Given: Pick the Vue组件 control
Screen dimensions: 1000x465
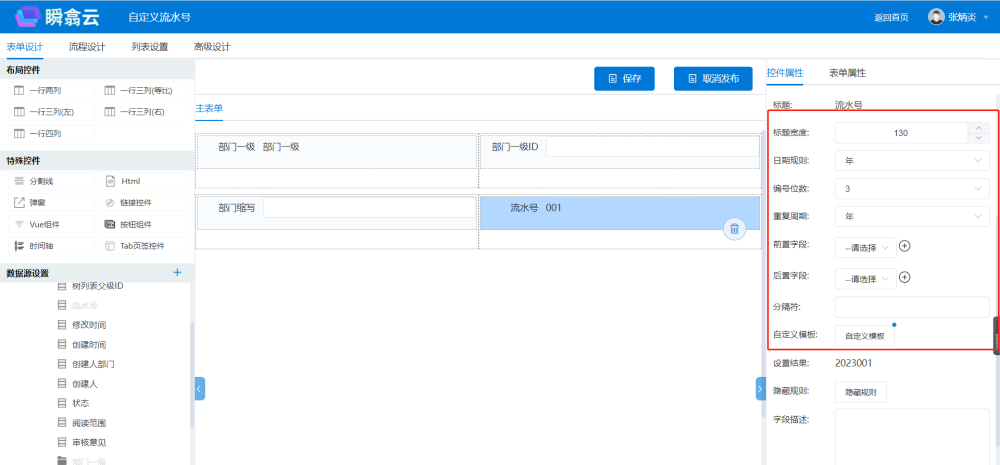Looking at the screenshot, I should (42, 224).
